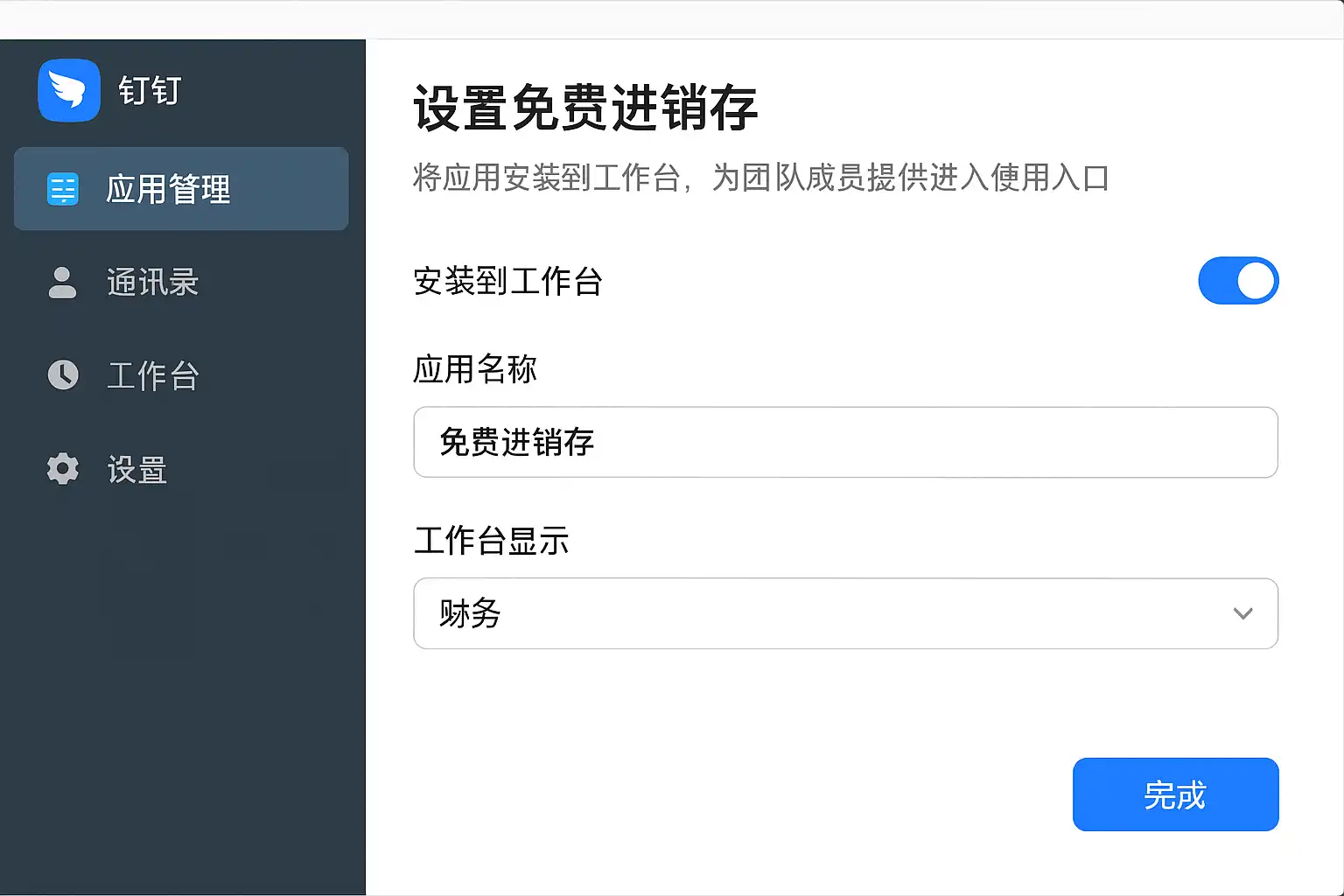Image resolution: width=1344 pixels, height=896 pixels.
Task: Click the 通讯录 person icon
Action: point(62,283)
